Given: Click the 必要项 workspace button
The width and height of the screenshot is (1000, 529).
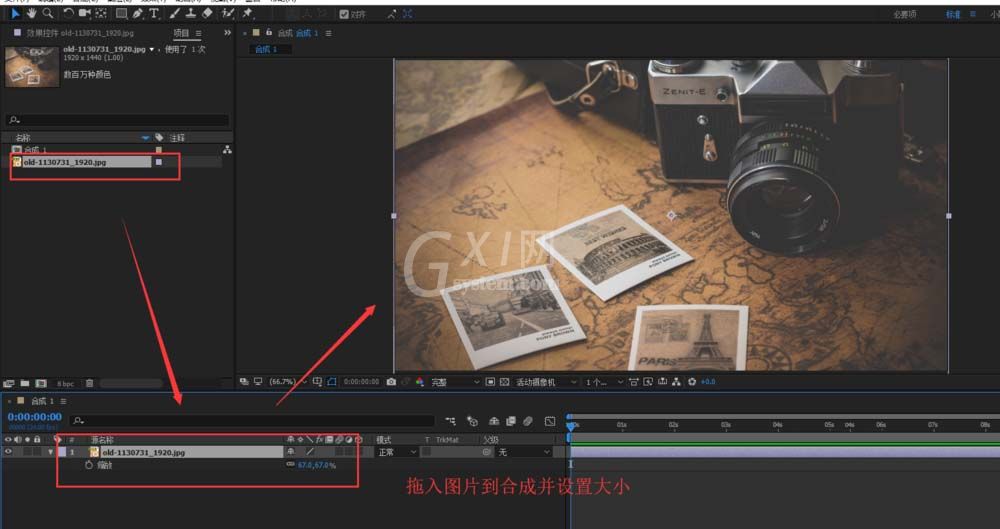Looking at the screenshot, I should [x=905, y=15].
